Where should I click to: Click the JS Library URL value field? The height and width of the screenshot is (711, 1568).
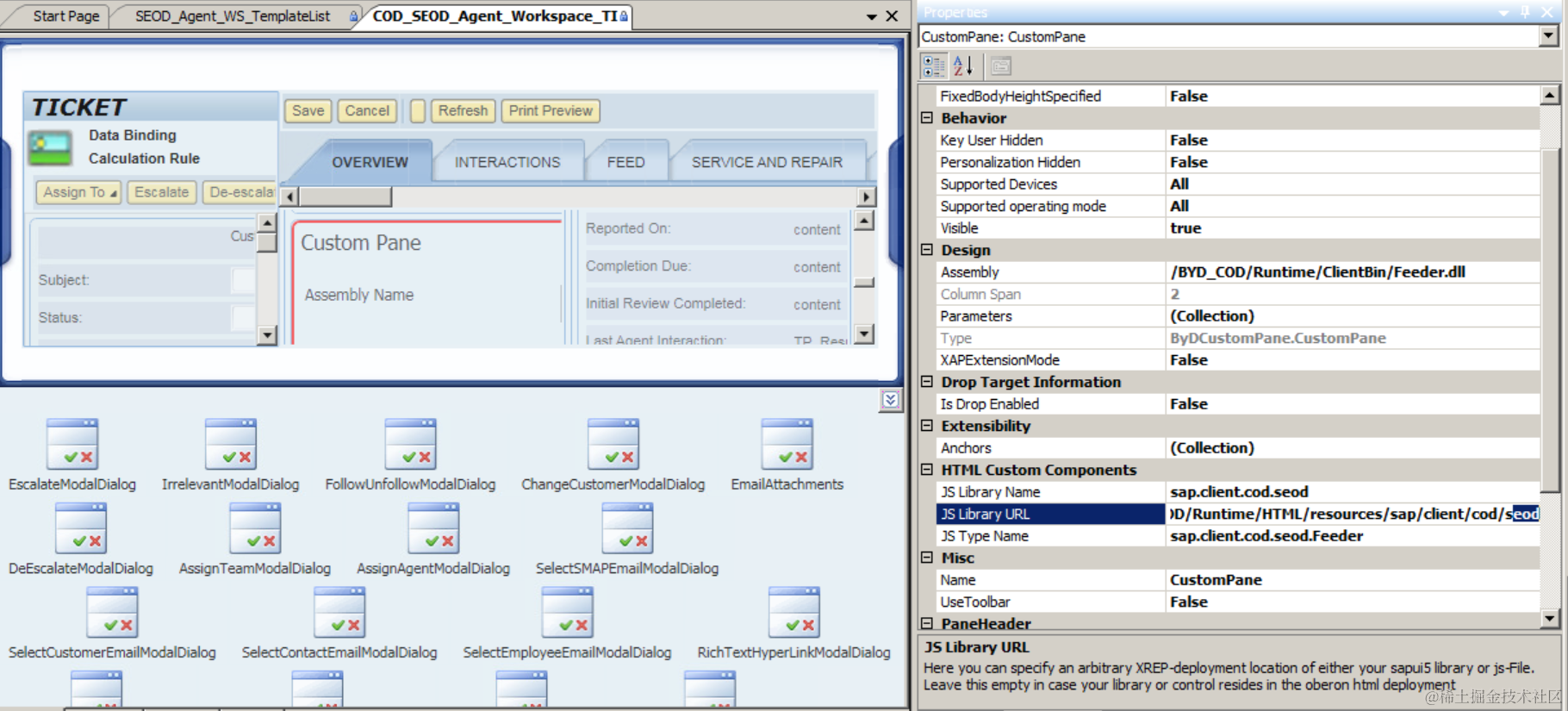click(1353, 514)
